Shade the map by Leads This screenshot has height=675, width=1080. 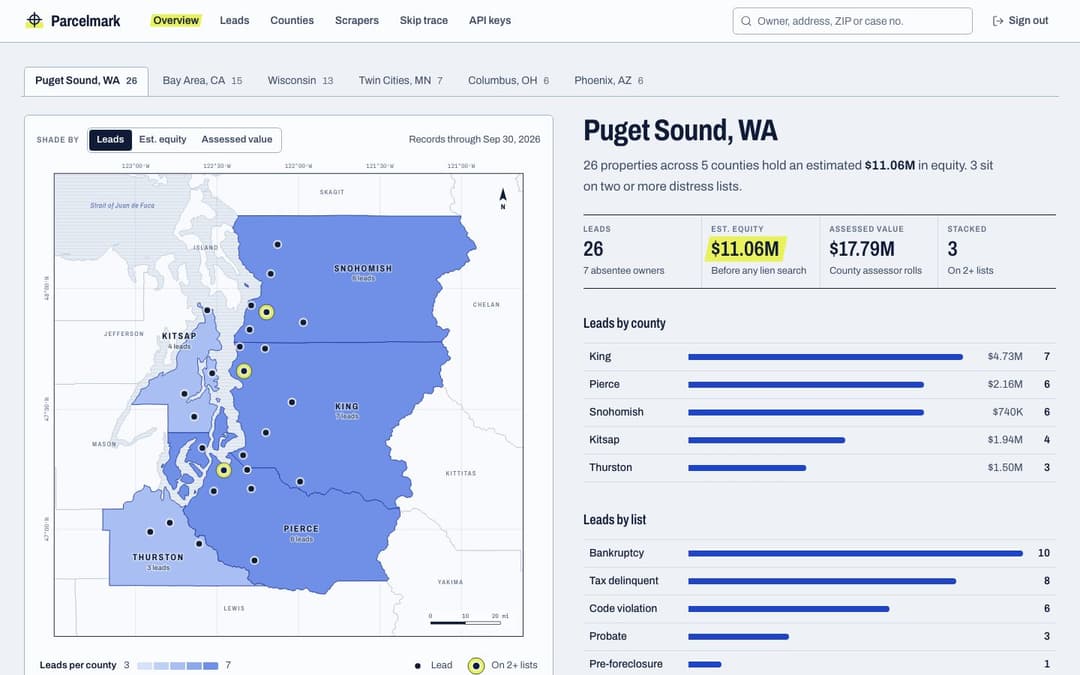110,140
